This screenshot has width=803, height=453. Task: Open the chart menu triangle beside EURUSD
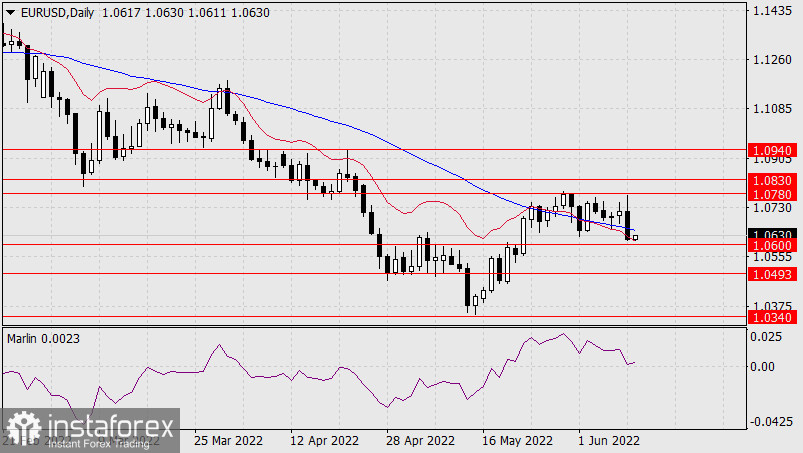tap(10, 13)
